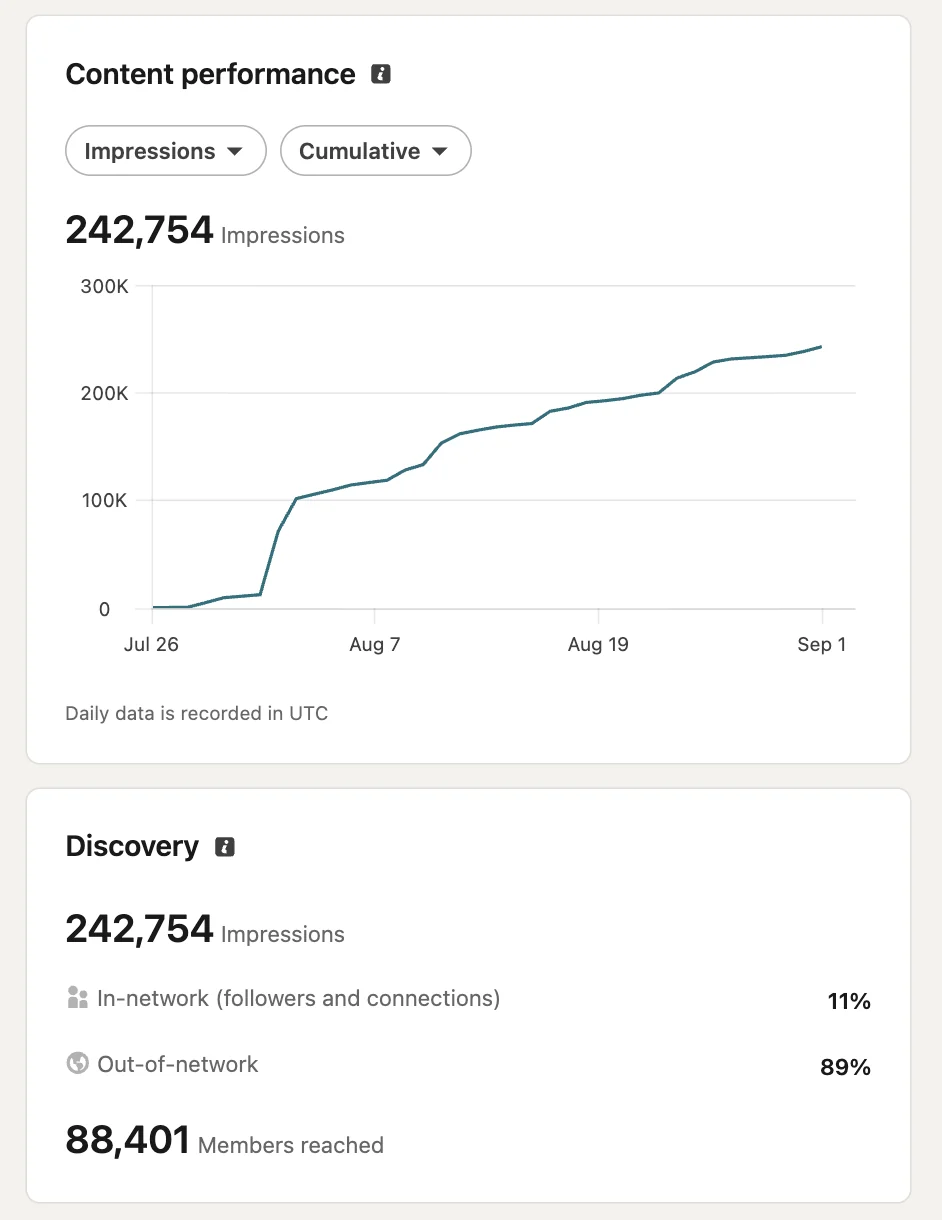The image size is (942, 1220).
Task: Click the Members reached label
Action: tap(291, 1145)
